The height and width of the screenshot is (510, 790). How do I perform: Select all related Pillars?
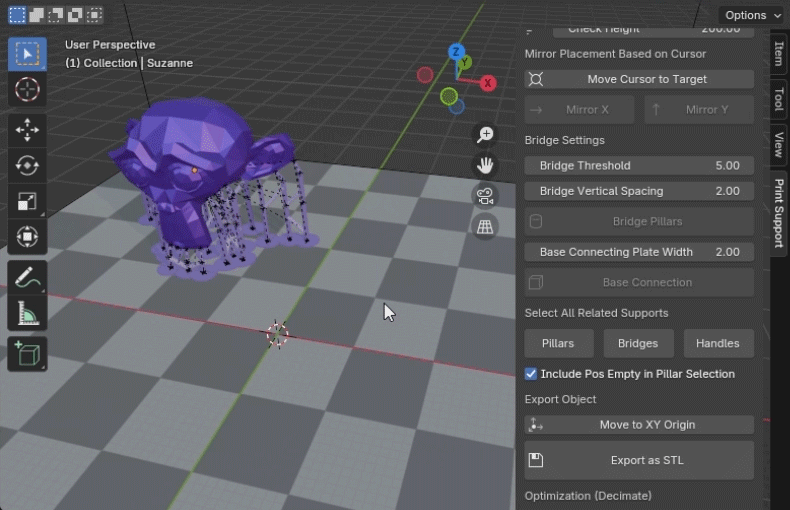559,343
